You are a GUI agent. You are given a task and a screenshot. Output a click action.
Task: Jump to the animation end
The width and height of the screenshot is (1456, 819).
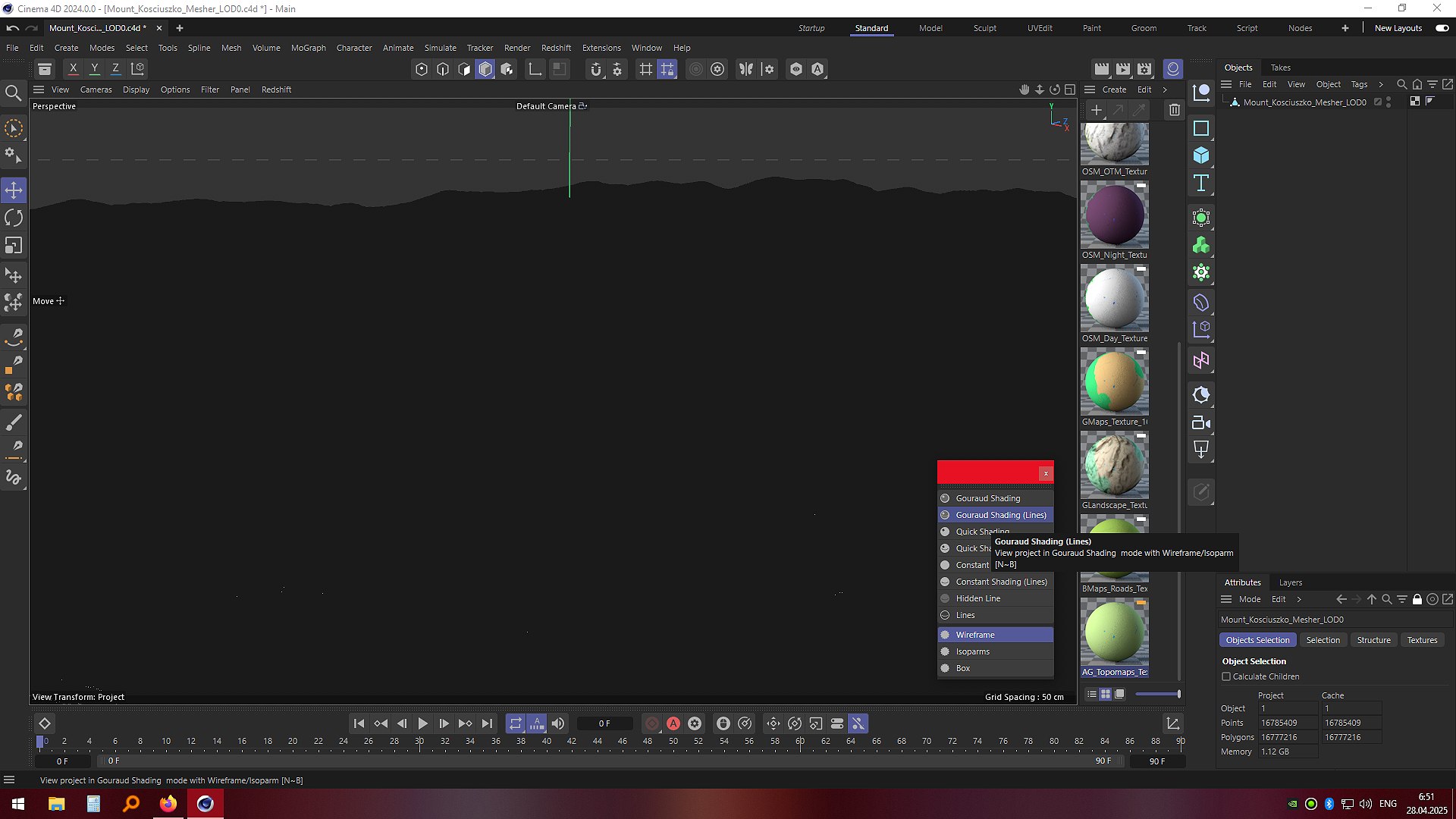tap(487, 723)
